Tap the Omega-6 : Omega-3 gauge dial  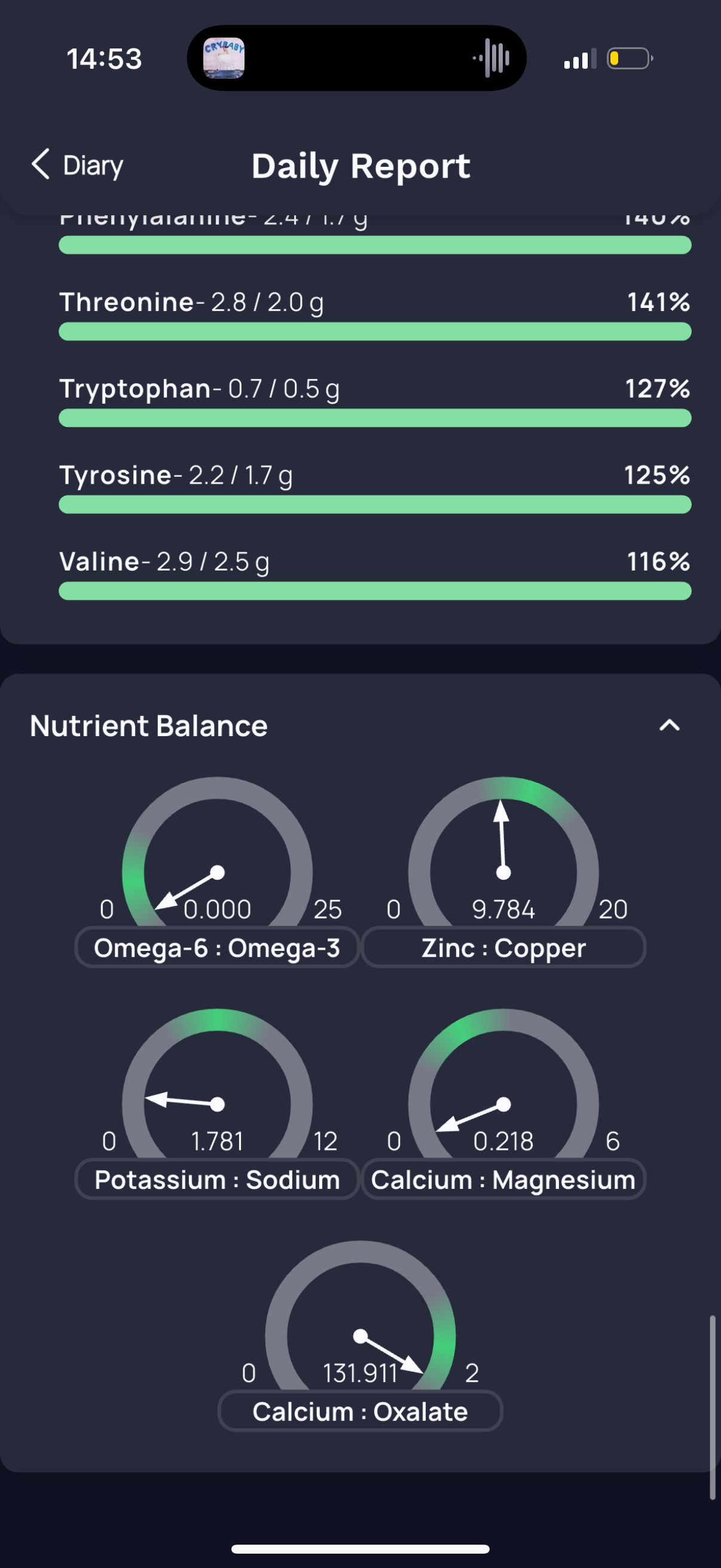[x=217, y=852]
